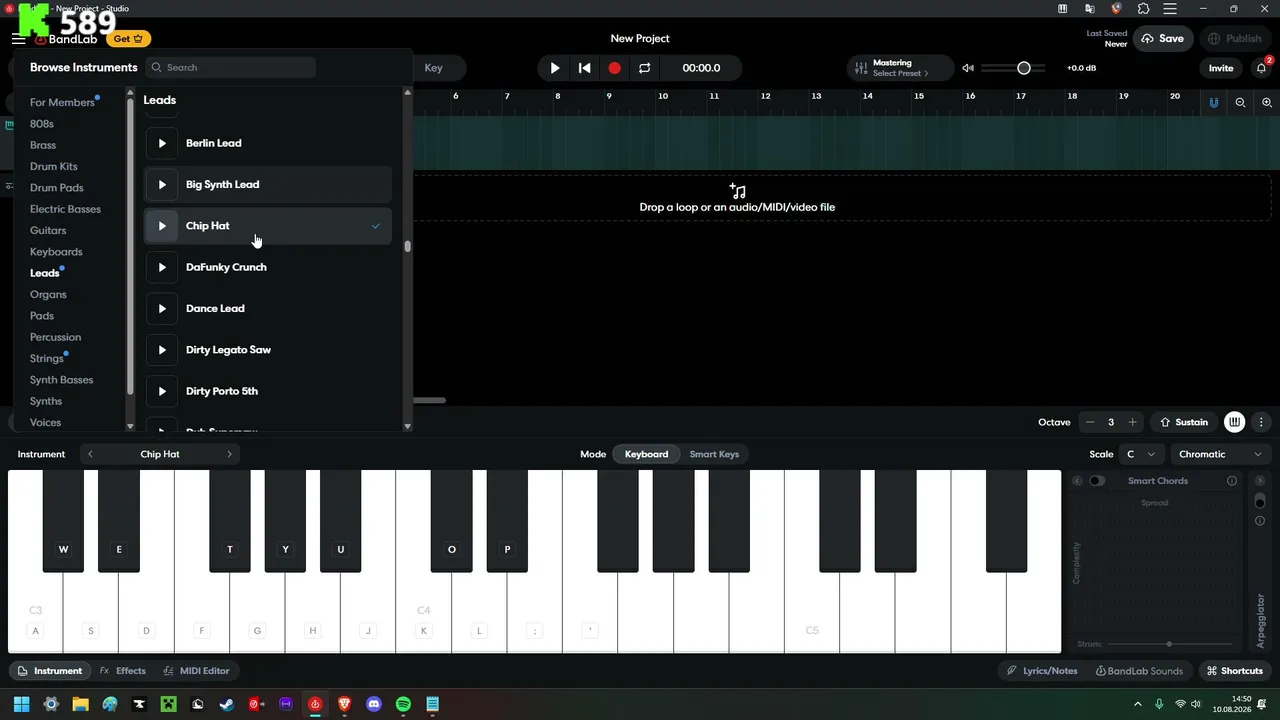
Task: Preview the DaFunky Crunch lead
Action: (162, 267)
